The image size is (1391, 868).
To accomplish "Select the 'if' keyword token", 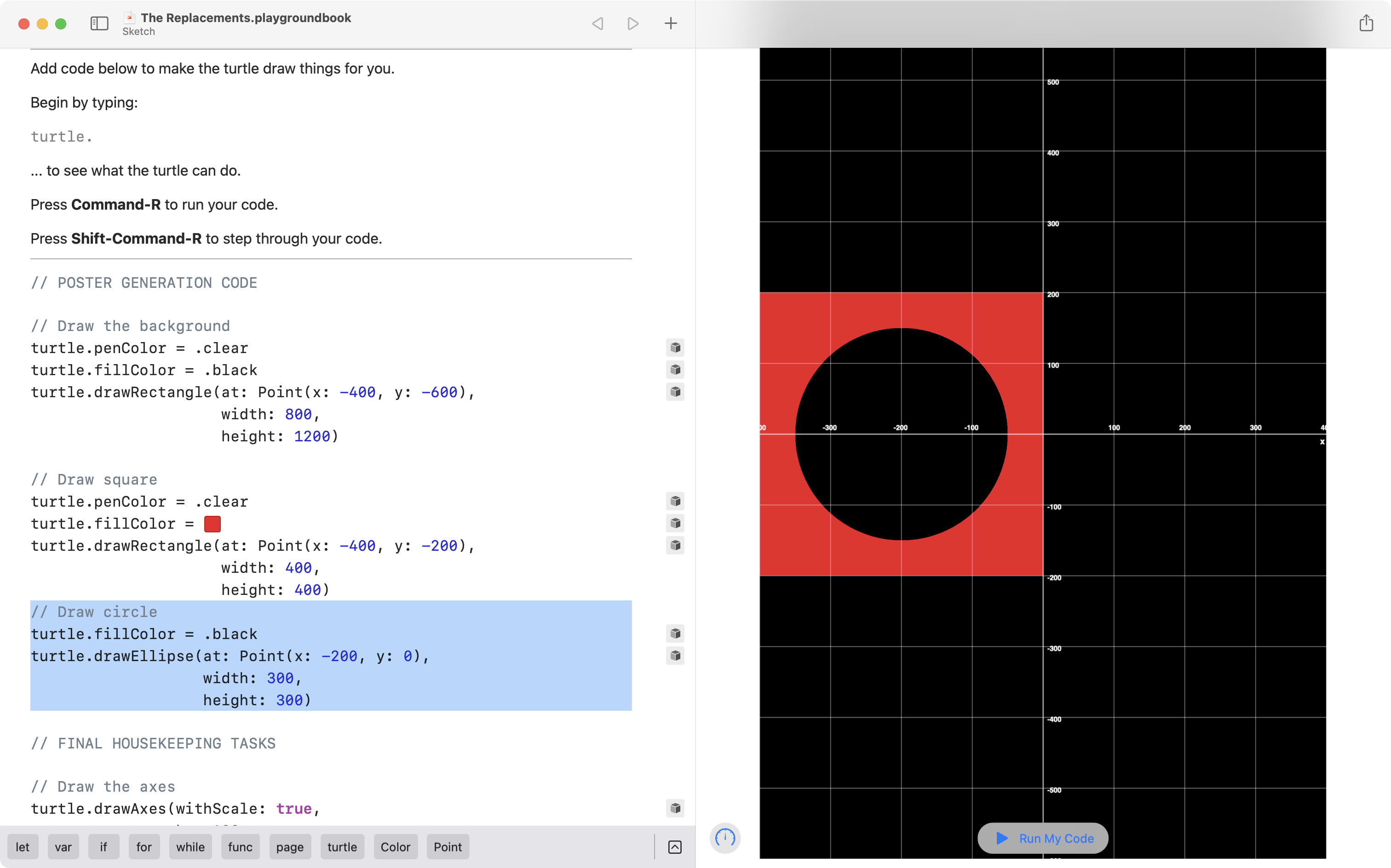I will point(103,847).
